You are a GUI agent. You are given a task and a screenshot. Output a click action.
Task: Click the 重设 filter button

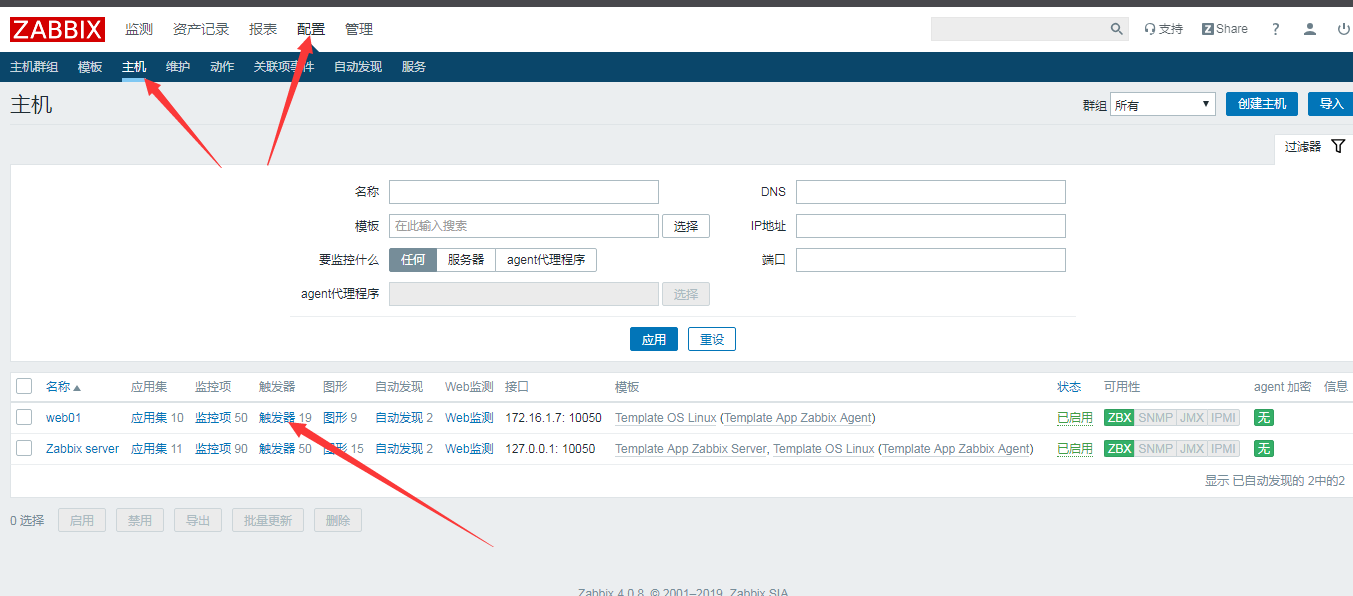[712, 339]
